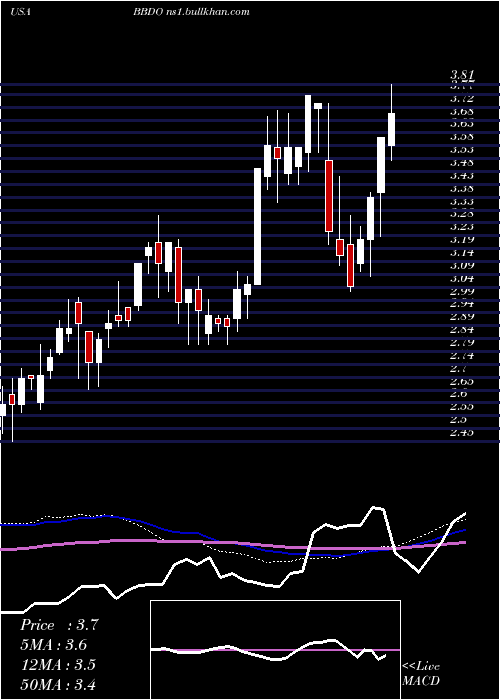Select the 3.53 price level label

pos(462,150)
